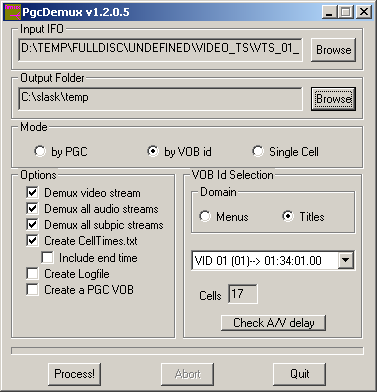Browse for the Input IFO file
Screen dimensions: 377x392
coord(333,50)
